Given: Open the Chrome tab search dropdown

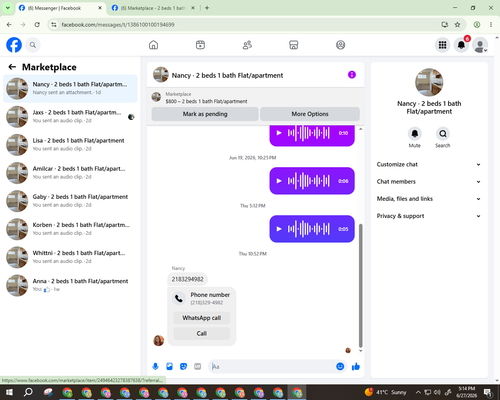Looking at the screenshot, I should pos(8,8).
